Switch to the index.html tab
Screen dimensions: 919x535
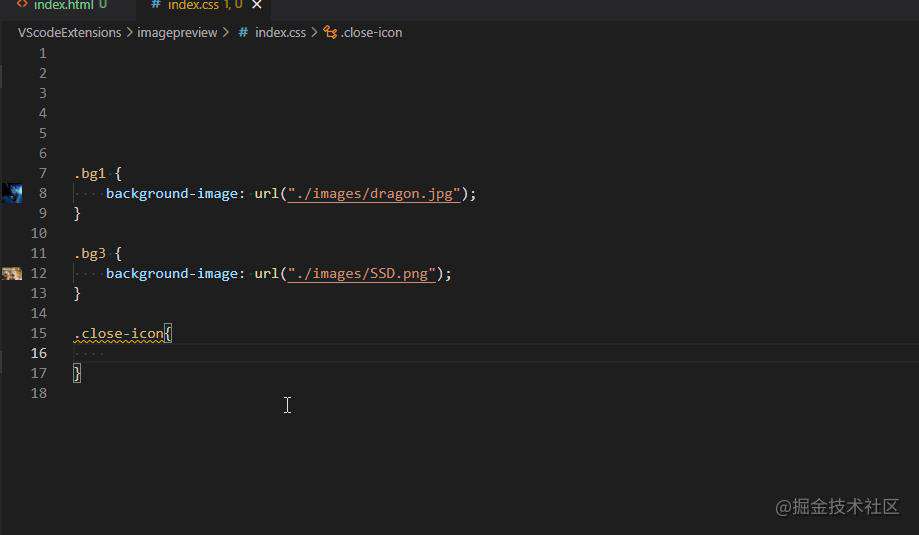(x=62, y=5)
